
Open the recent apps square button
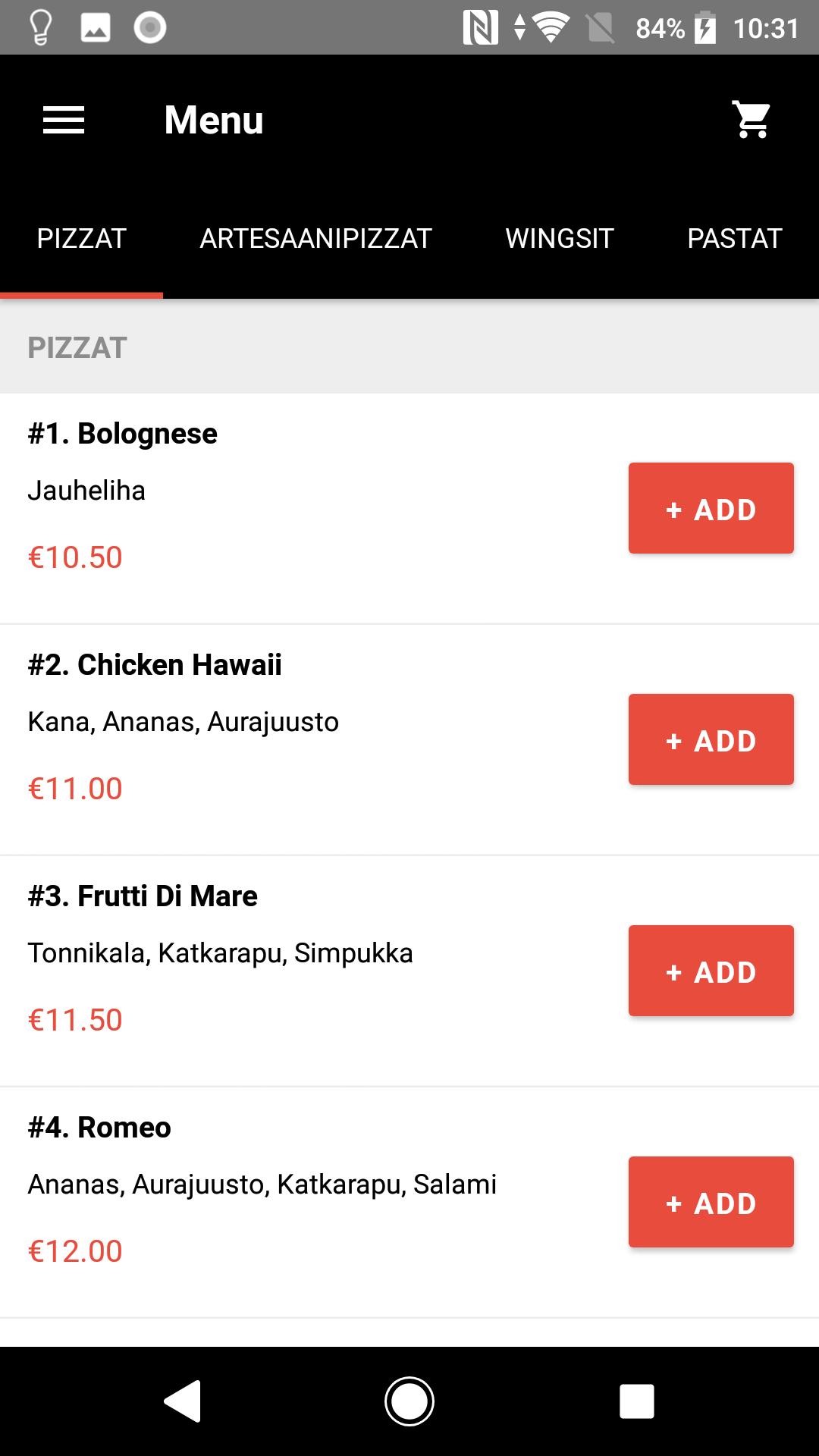tap(636, 1401)
